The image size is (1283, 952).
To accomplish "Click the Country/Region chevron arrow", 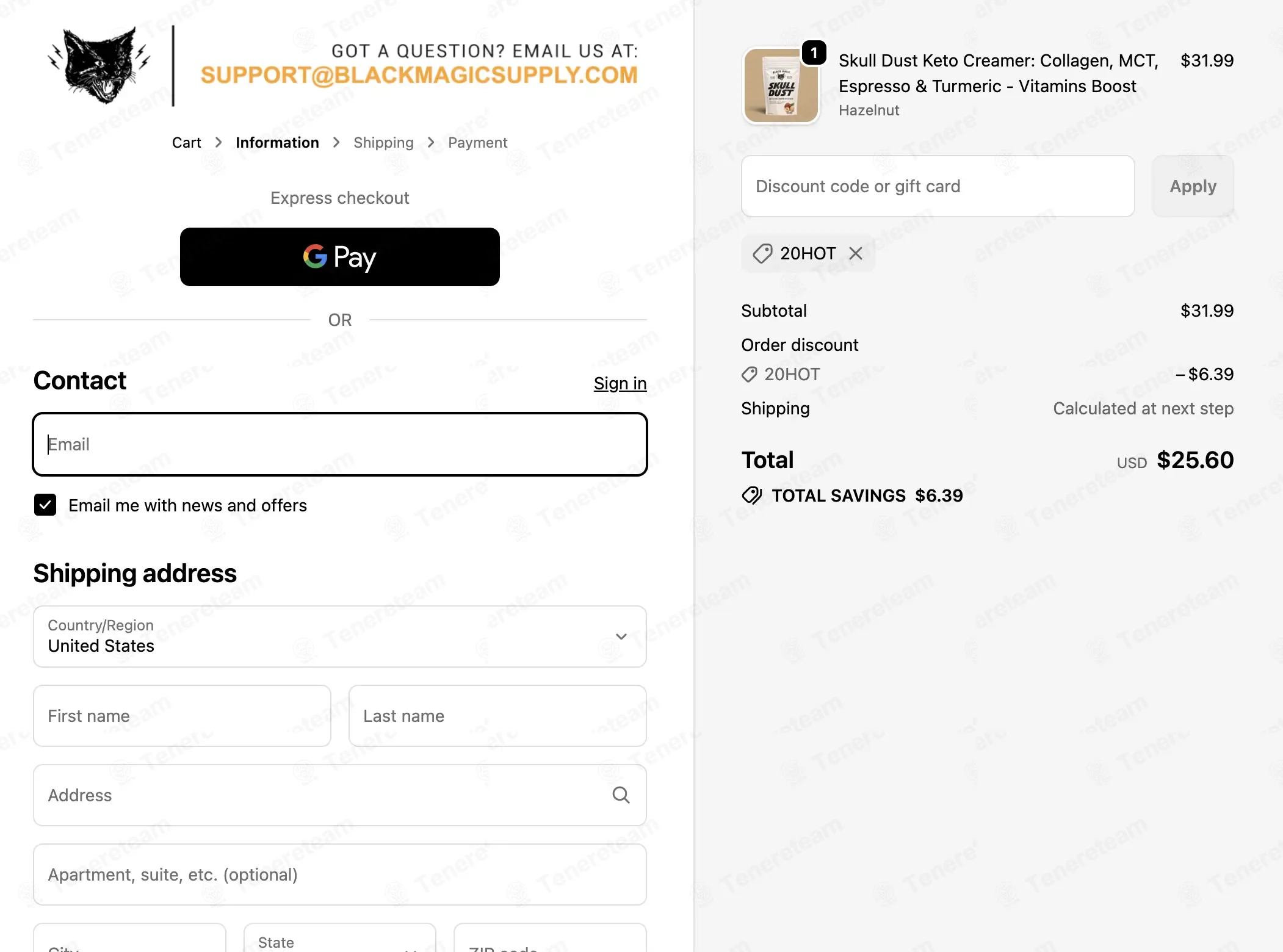I will pyautogui.click(x=621, y=636).
